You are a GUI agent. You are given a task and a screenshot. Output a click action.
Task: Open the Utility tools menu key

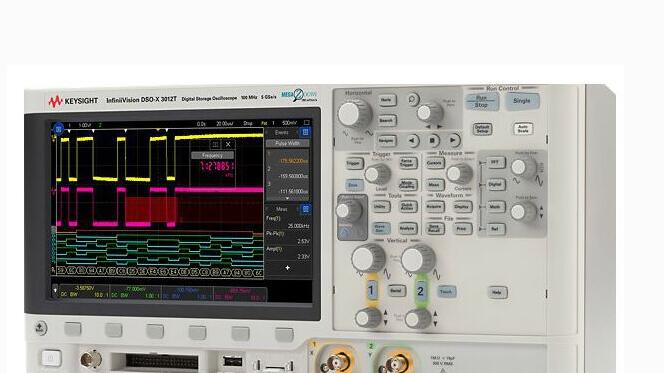click(381, 207)
